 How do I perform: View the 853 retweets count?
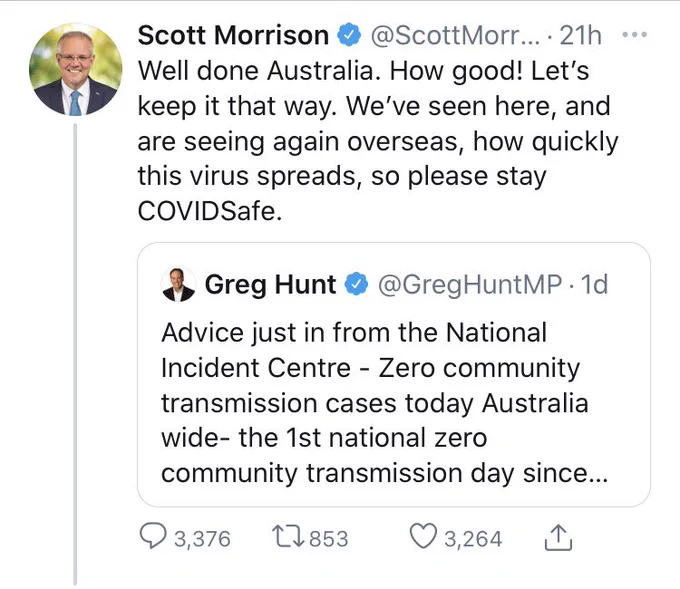click(x=329, y=539)
